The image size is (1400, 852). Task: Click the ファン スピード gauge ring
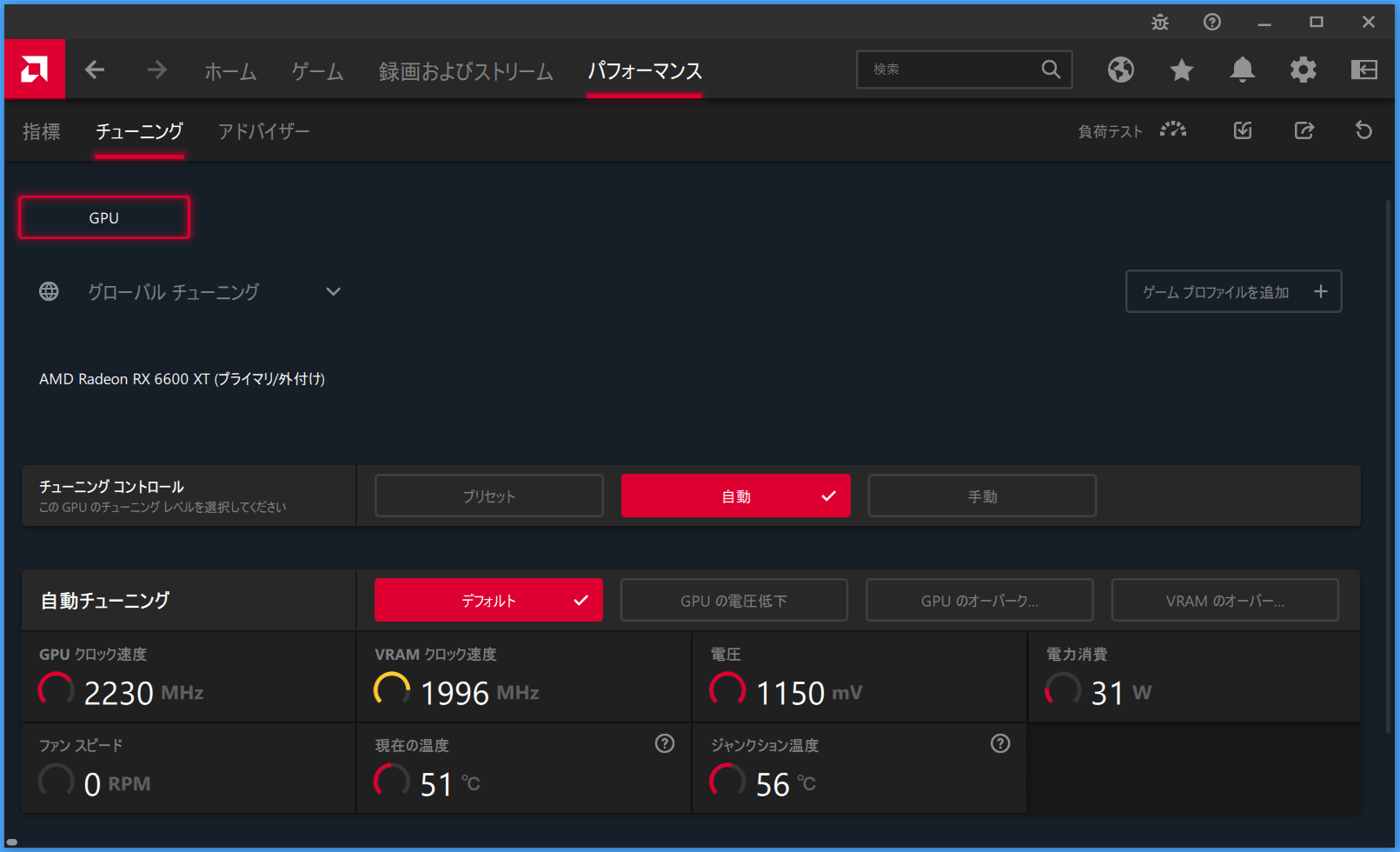pyautogui.click(x=56, y=781)
